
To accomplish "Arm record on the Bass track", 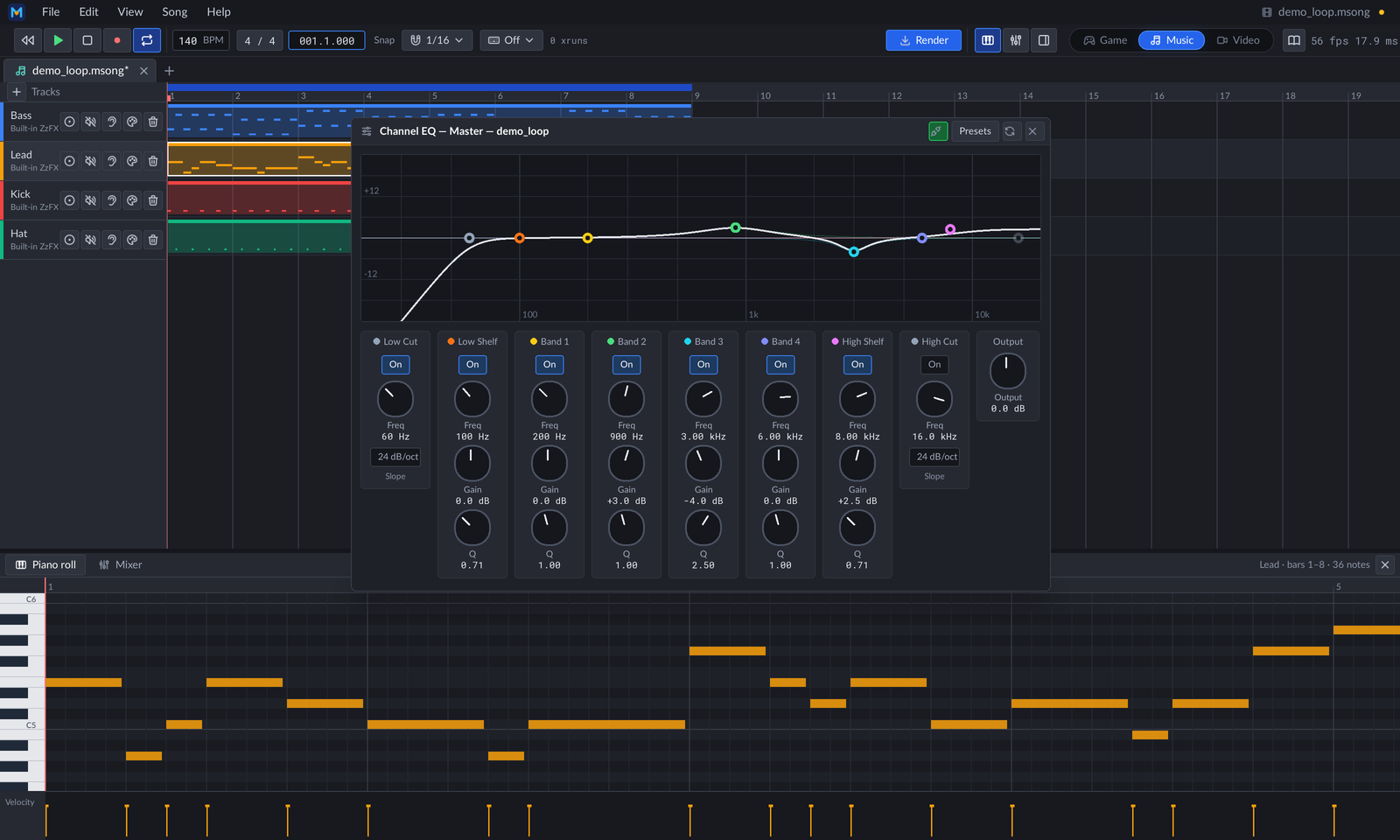I will pos(70,122).
